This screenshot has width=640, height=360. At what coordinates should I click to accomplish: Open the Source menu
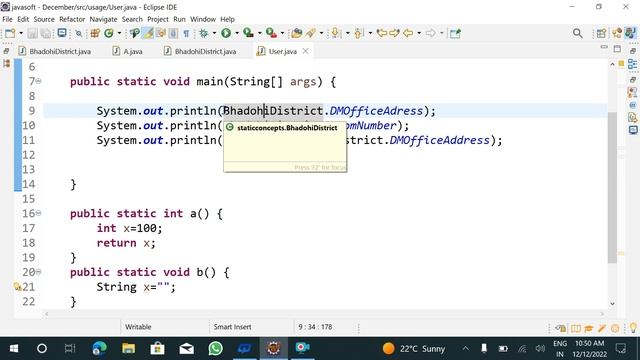(44, 19)
